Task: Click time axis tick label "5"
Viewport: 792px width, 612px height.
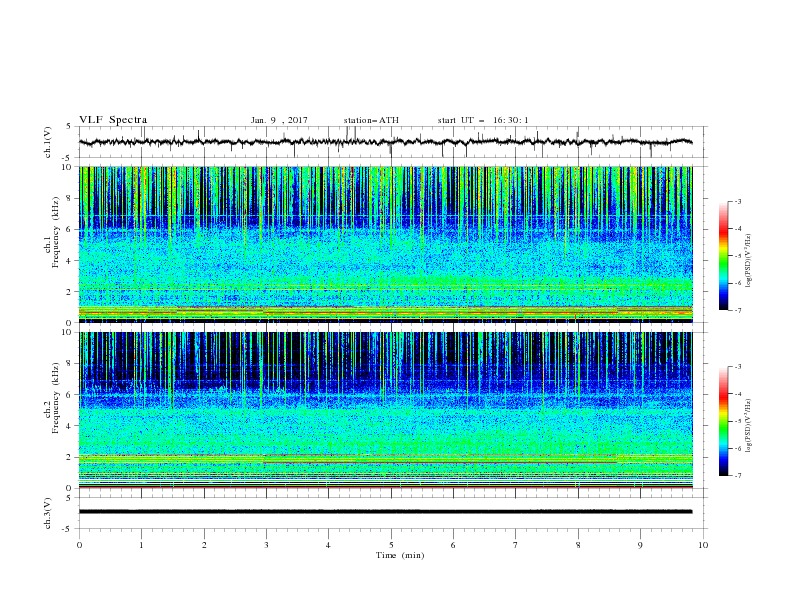Action: 391,545
